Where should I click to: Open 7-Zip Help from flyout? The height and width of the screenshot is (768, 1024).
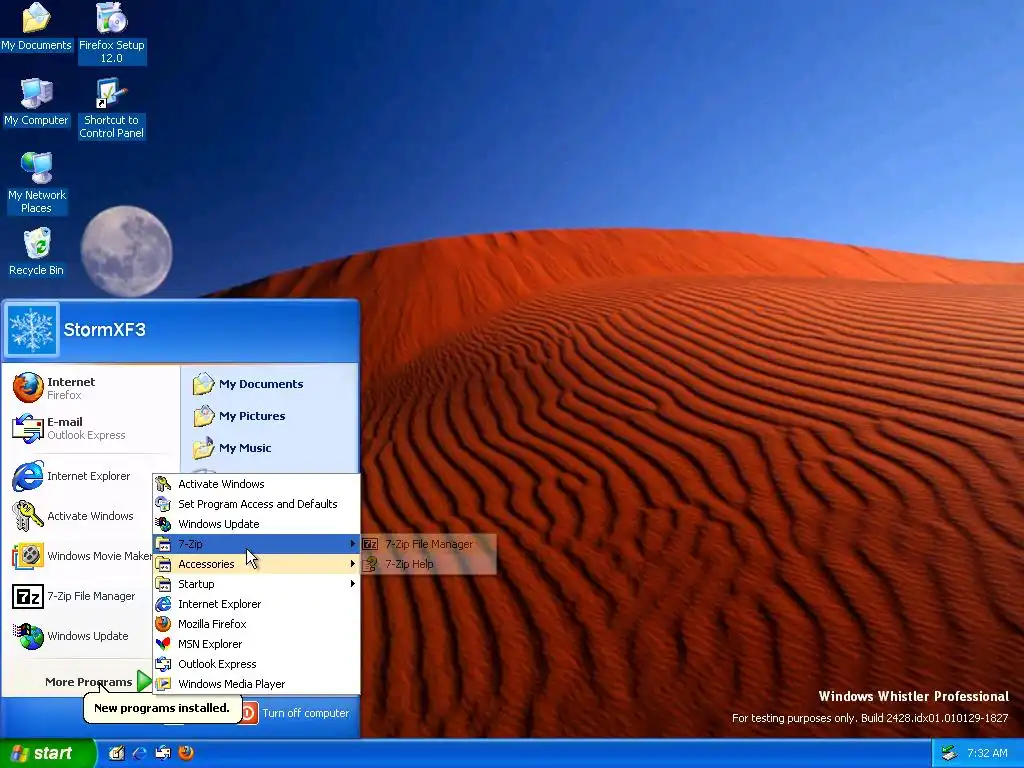428,564
